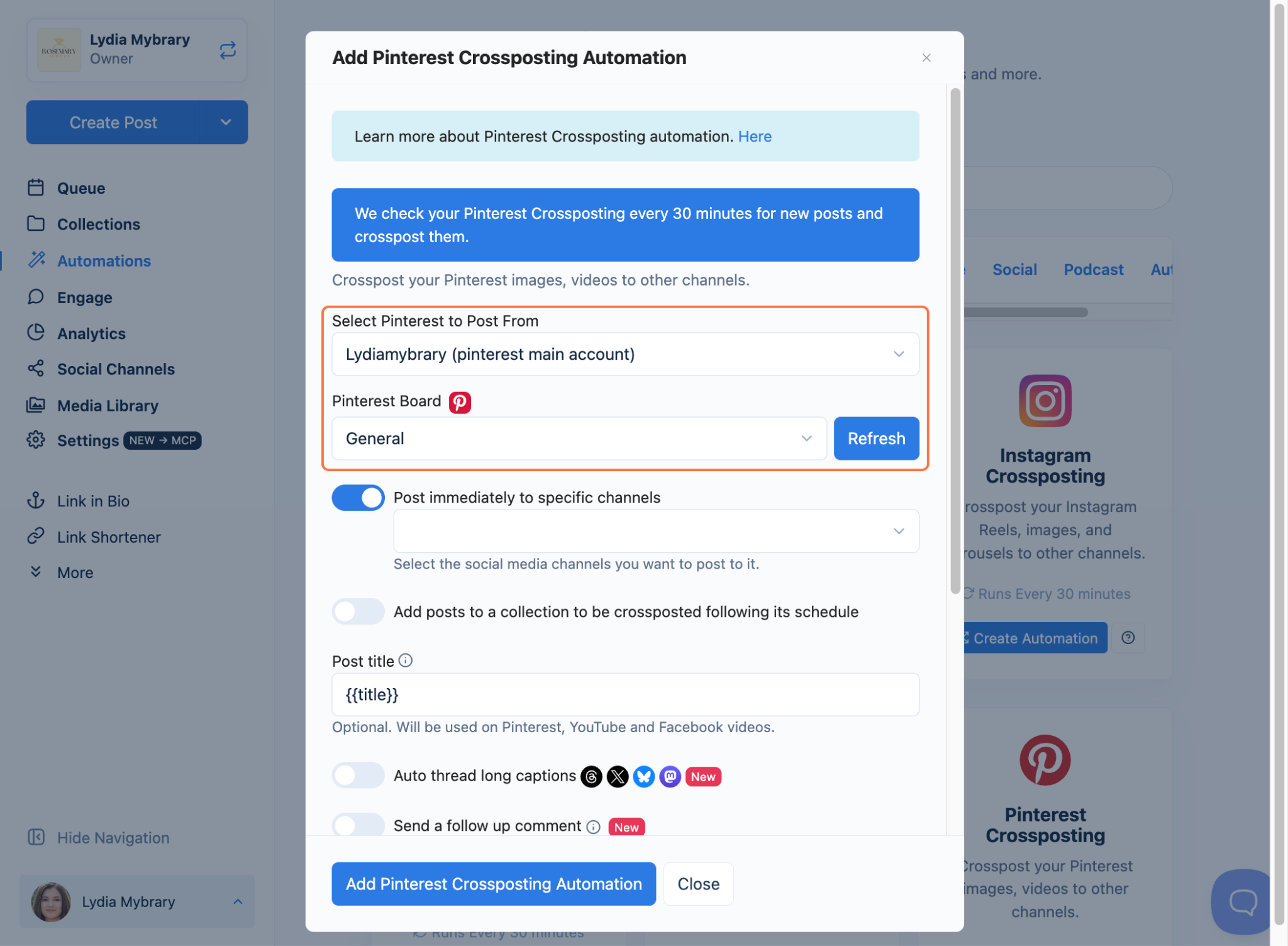The image size is (1288, 946).
Task: Click the Pinterest Crossposting logo icon
Action: (x=1045, y=760)
